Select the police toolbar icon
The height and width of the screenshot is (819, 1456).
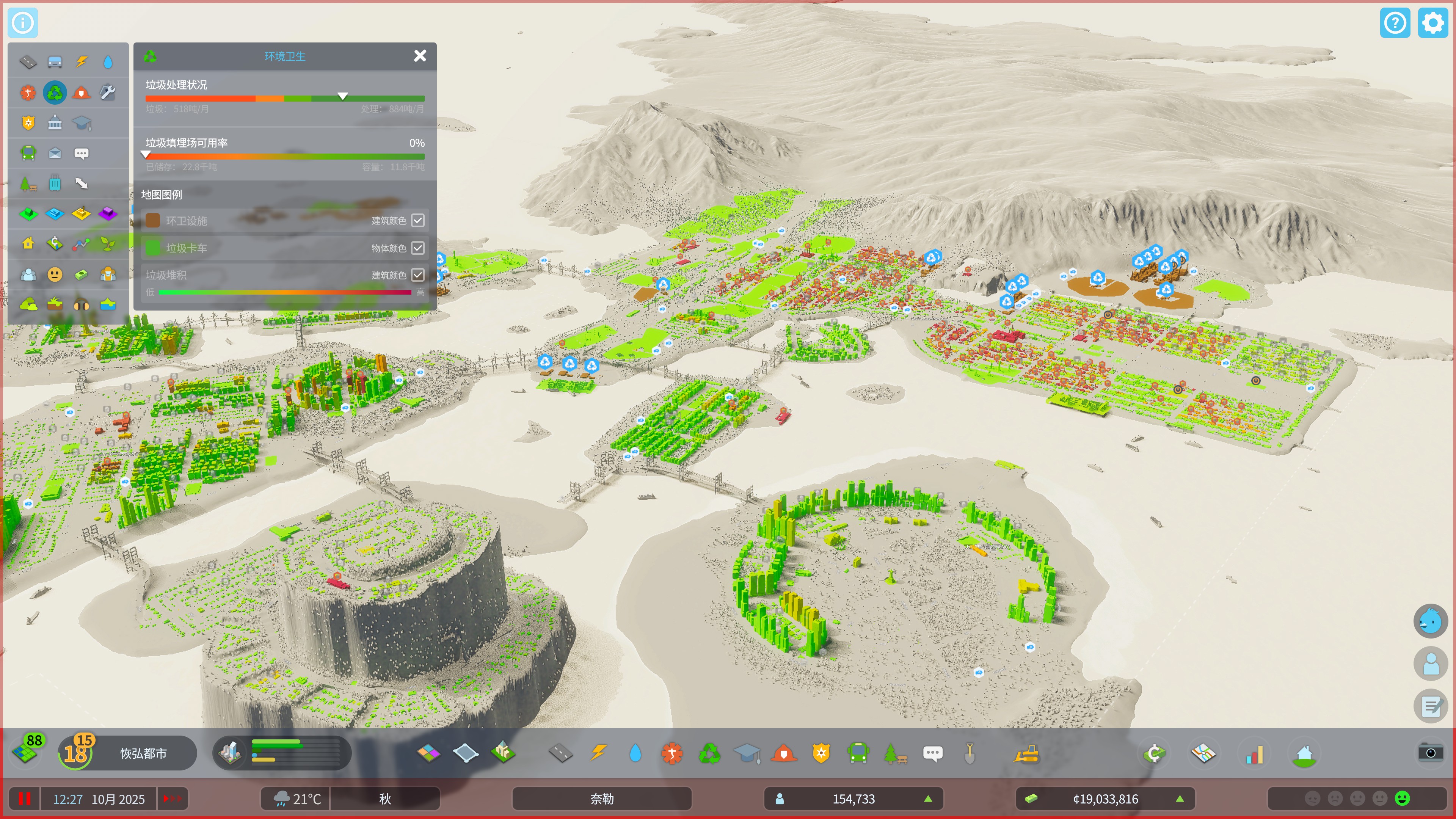(821, 753)
